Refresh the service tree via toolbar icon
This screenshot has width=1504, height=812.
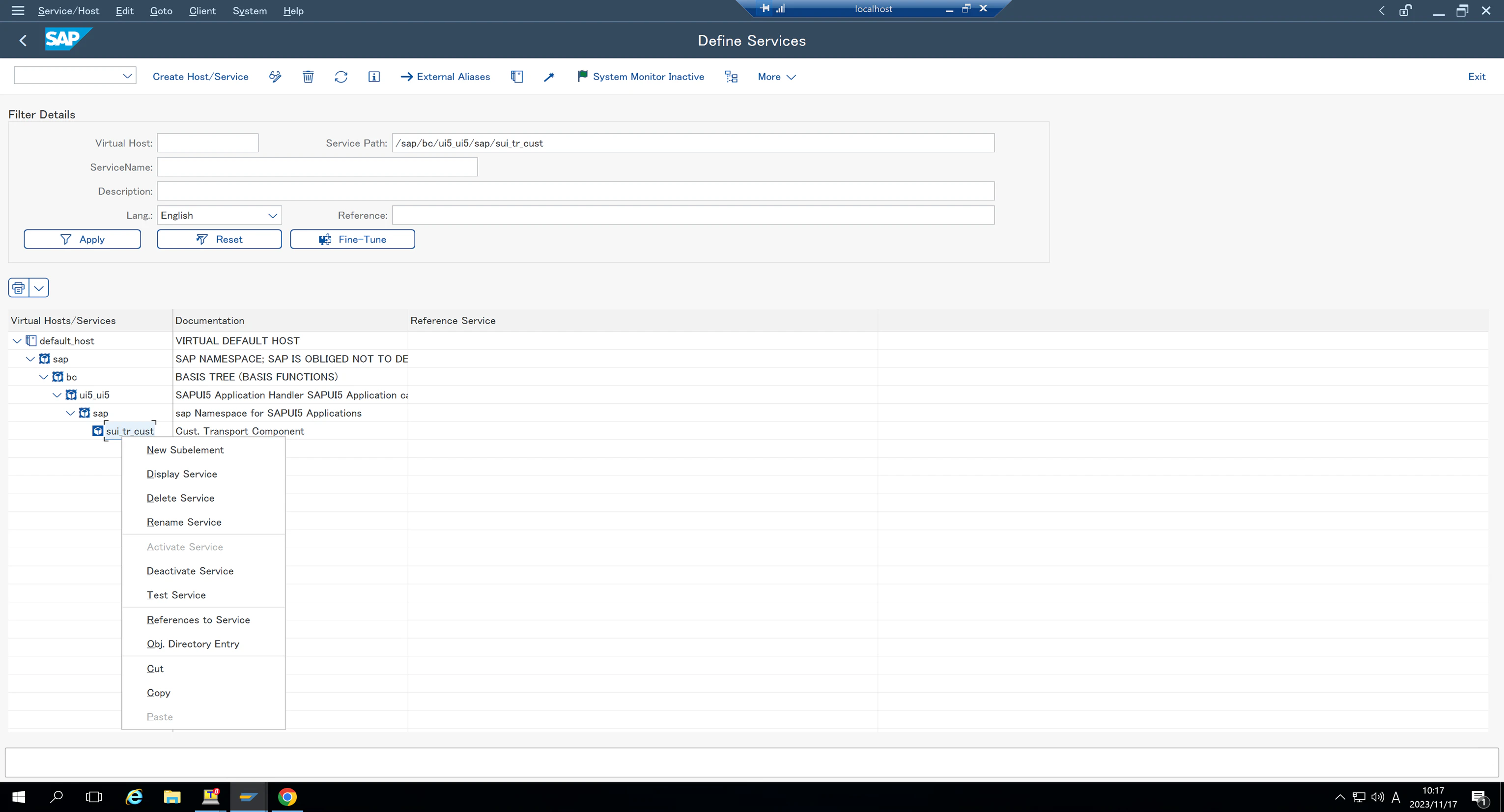pos(341,77)
